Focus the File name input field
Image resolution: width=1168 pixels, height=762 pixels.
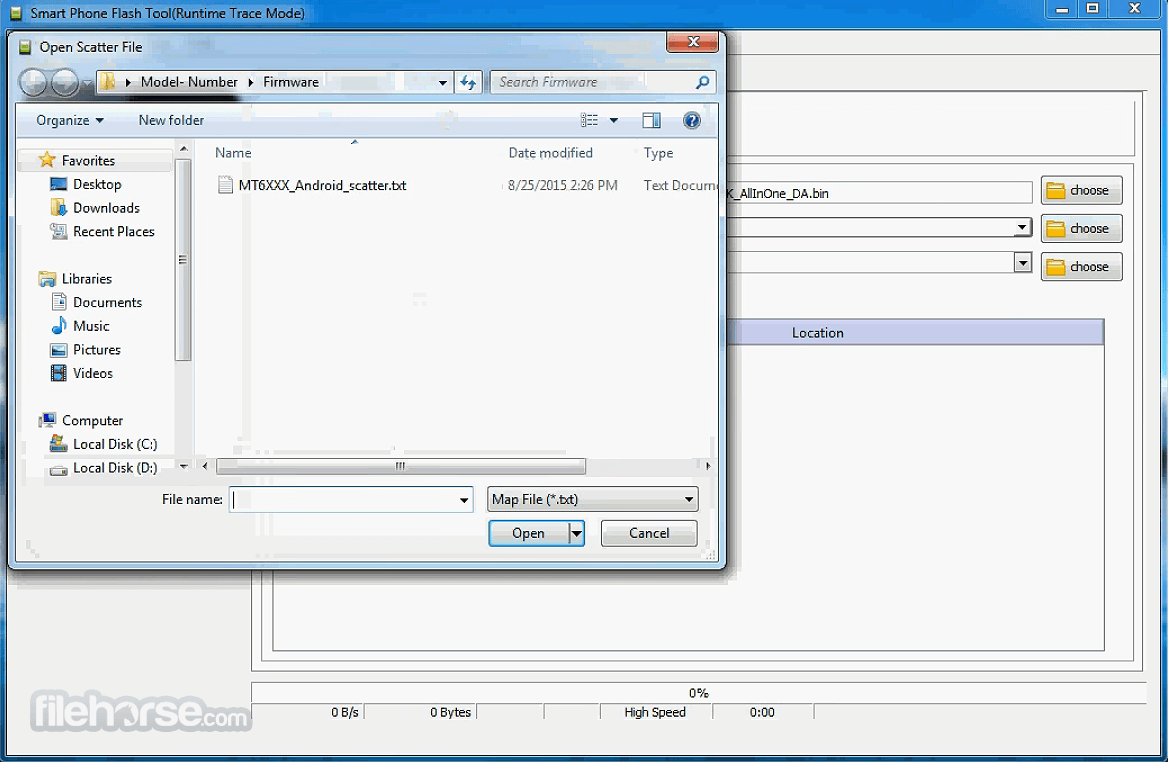[x=343, y=500]
